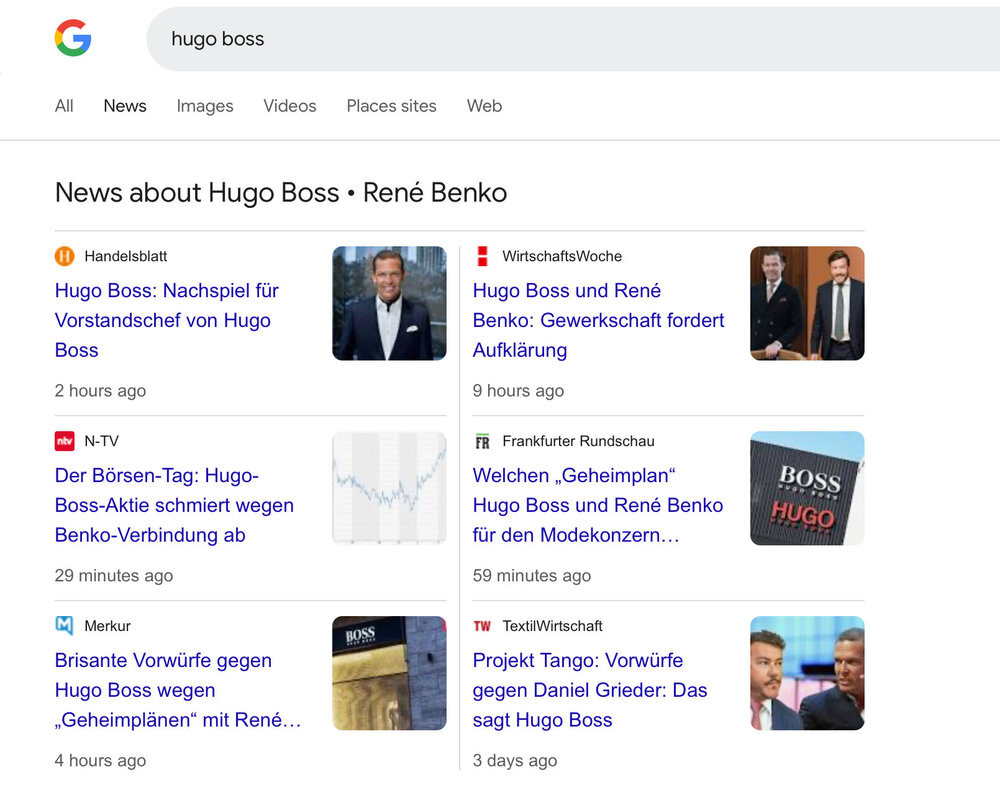Click the Handelsblatt source icon
The height and width of the screenshot is (788, 1000).
point(65,256)
